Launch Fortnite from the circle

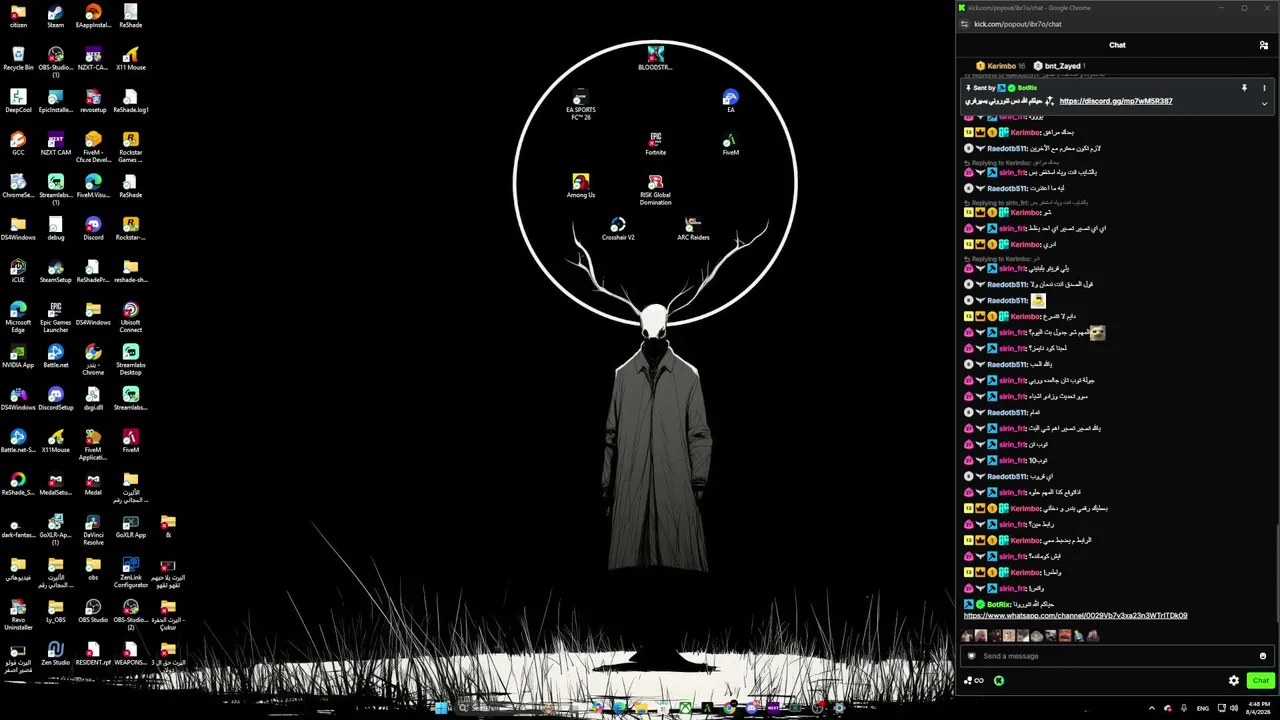click(655, 143)
